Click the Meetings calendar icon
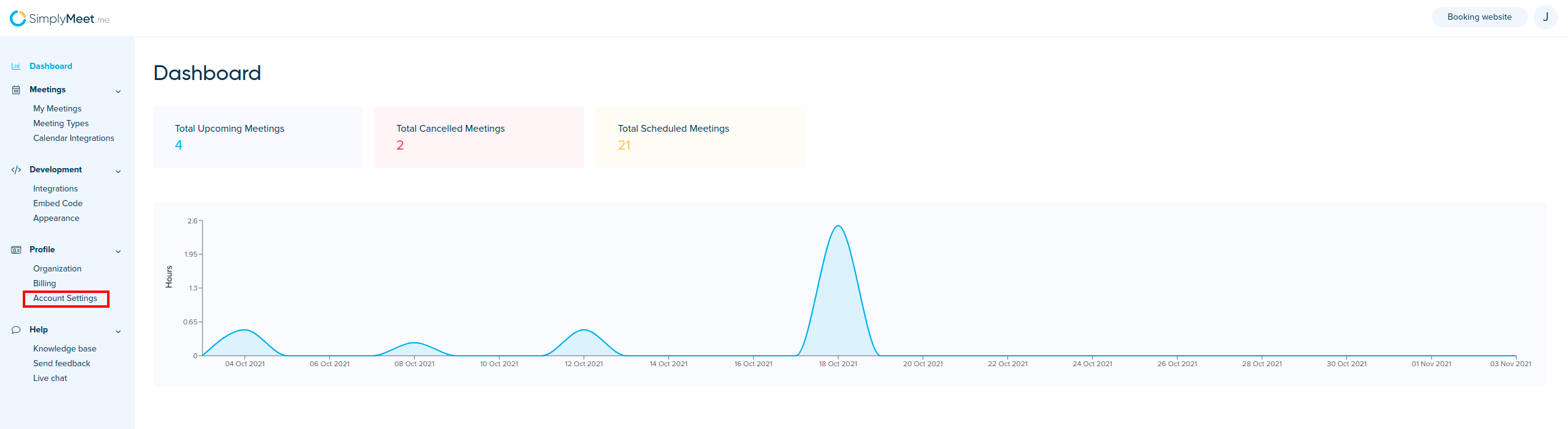The width and height of the screenshot is (1568, 429). 16,90
